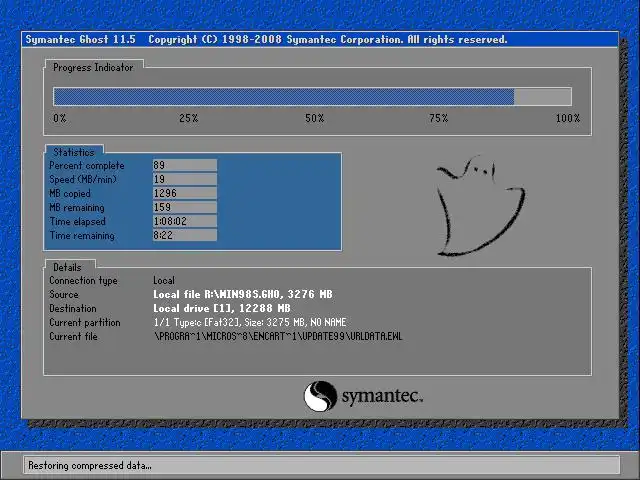The width and height of the screenshot is (640, 480).
Task: Click the Local connection type value
Action: (164, 281)
